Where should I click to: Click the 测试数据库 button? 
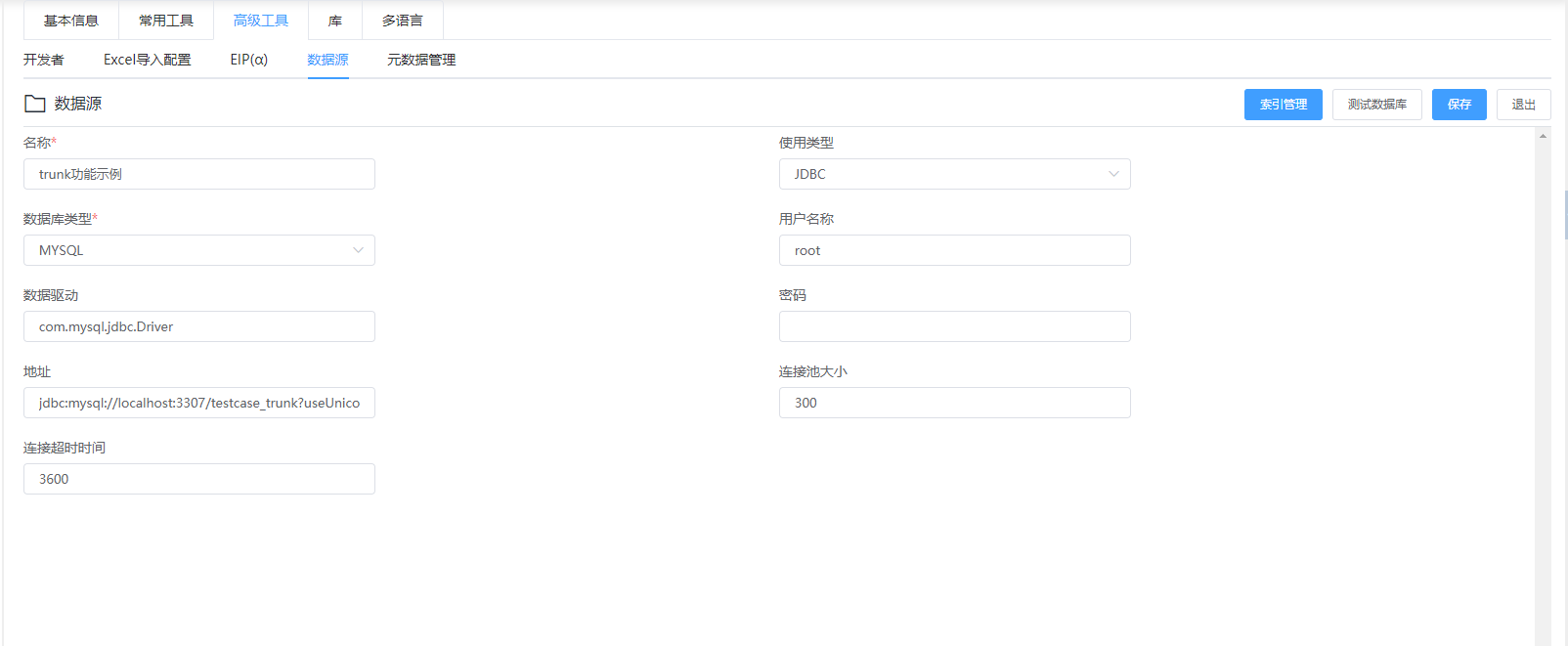1377,105
